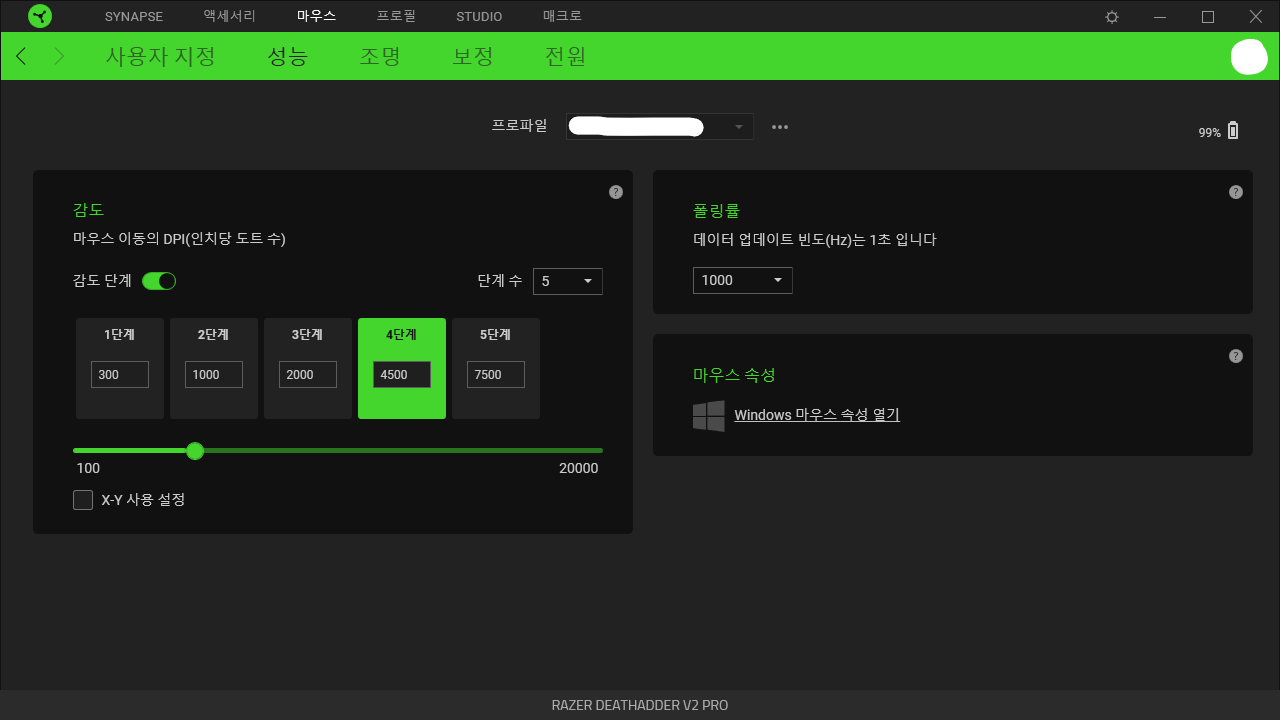
Task: Select the 5단계 DPI stage card
Action: coord(496,368)
